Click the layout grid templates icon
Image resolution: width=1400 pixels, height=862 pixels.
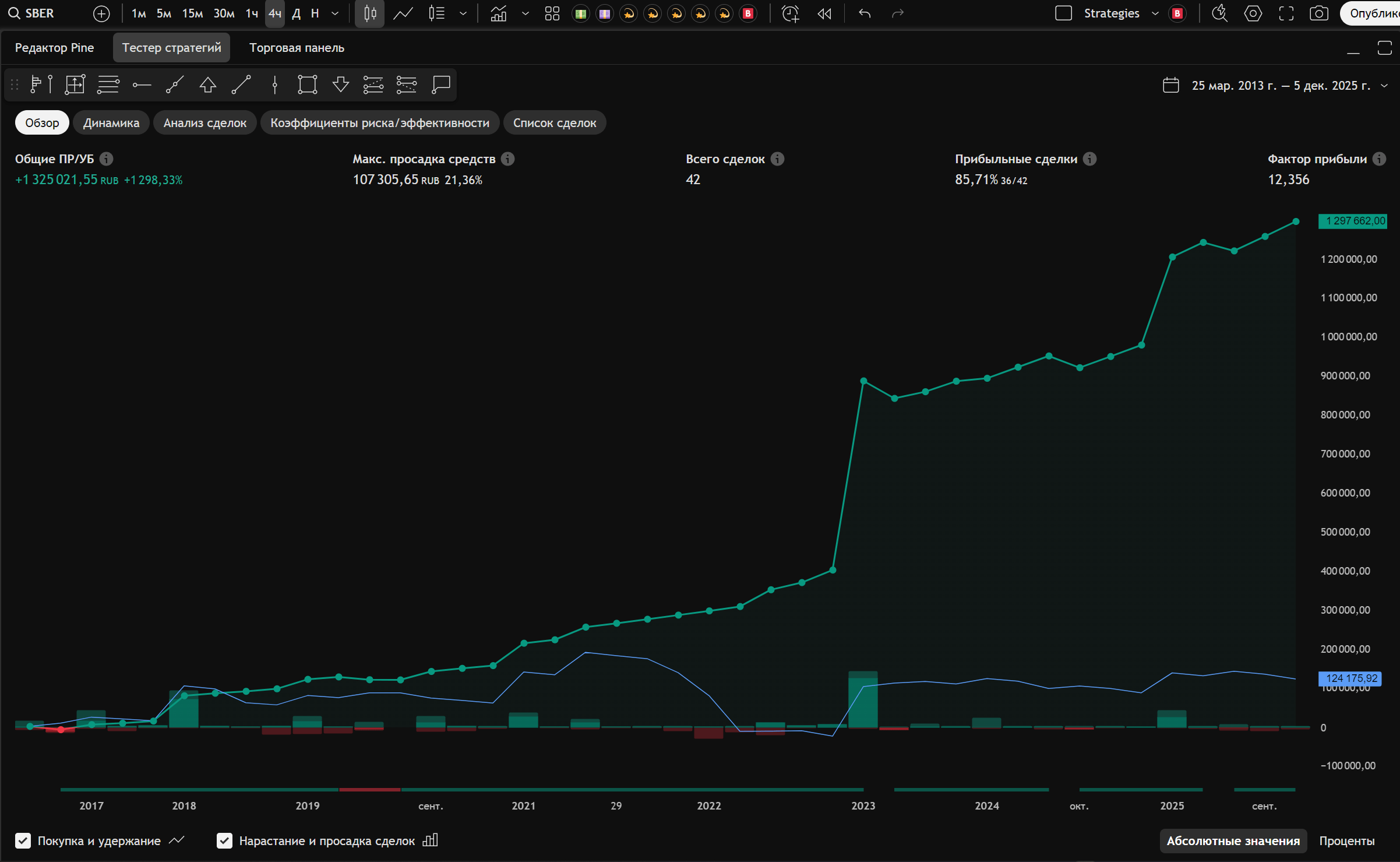(552, 13)
